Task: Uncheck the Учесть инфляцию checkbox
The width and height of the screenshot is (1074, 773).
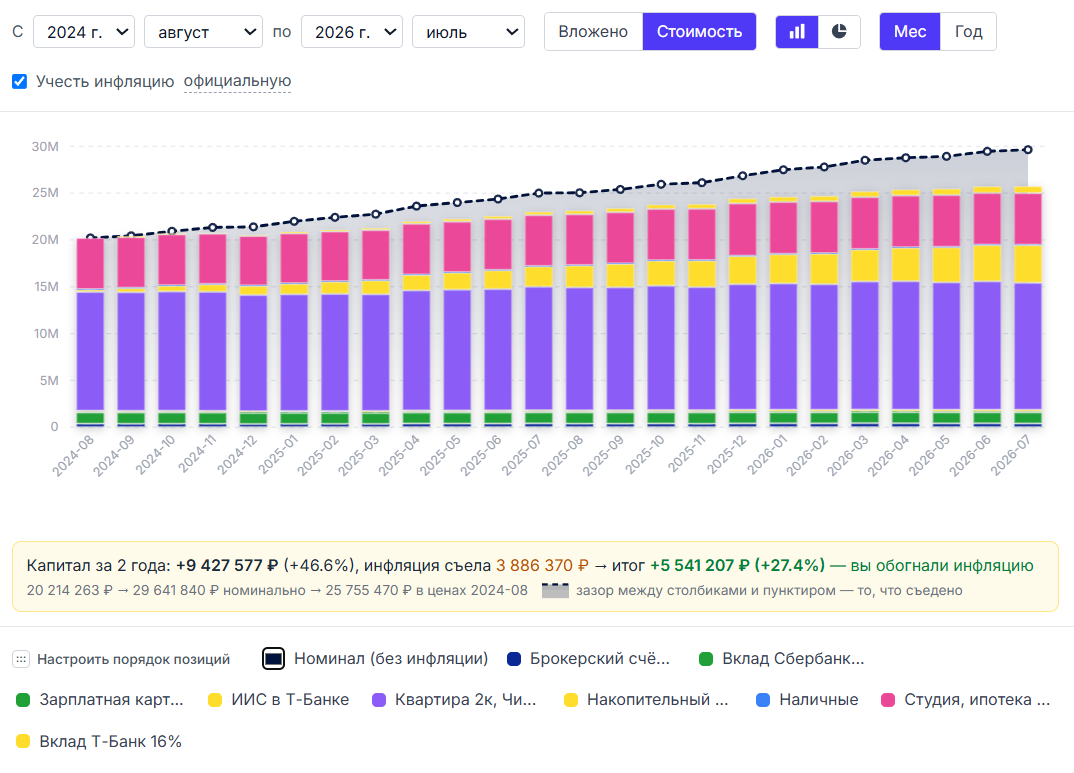Action: pos(20,81)
